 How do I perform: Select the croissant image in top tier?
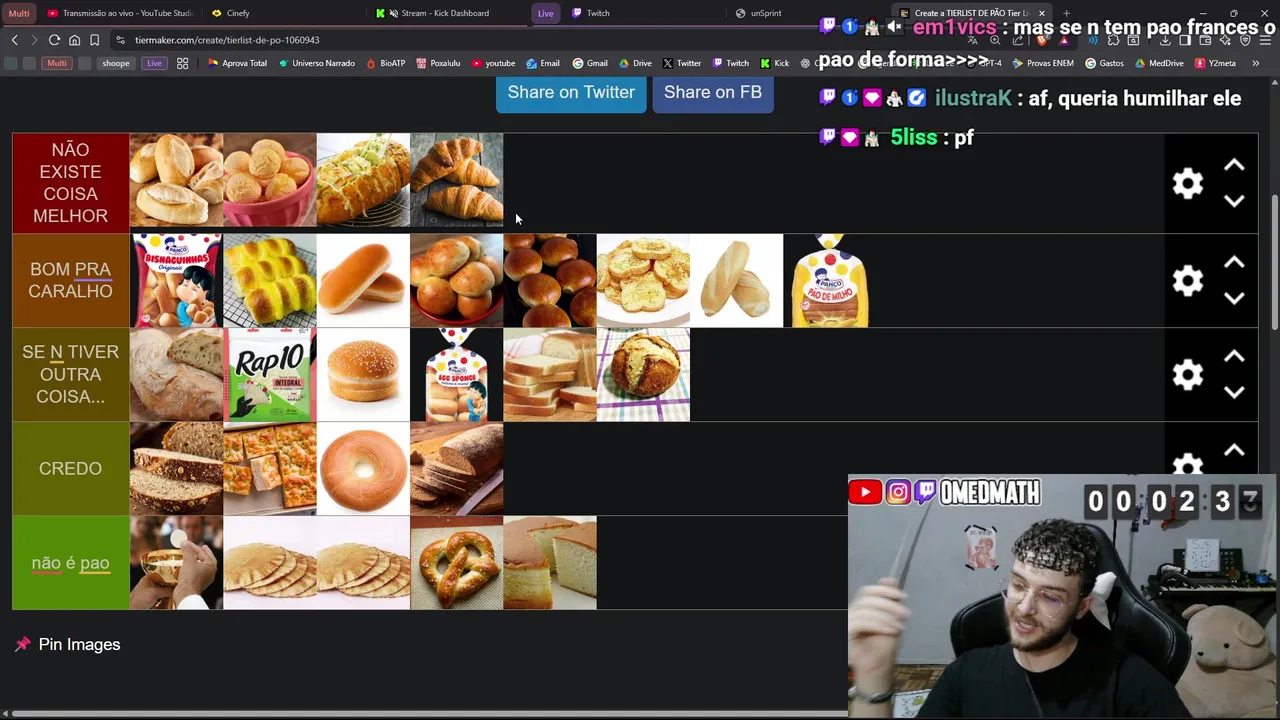(456, 180)
